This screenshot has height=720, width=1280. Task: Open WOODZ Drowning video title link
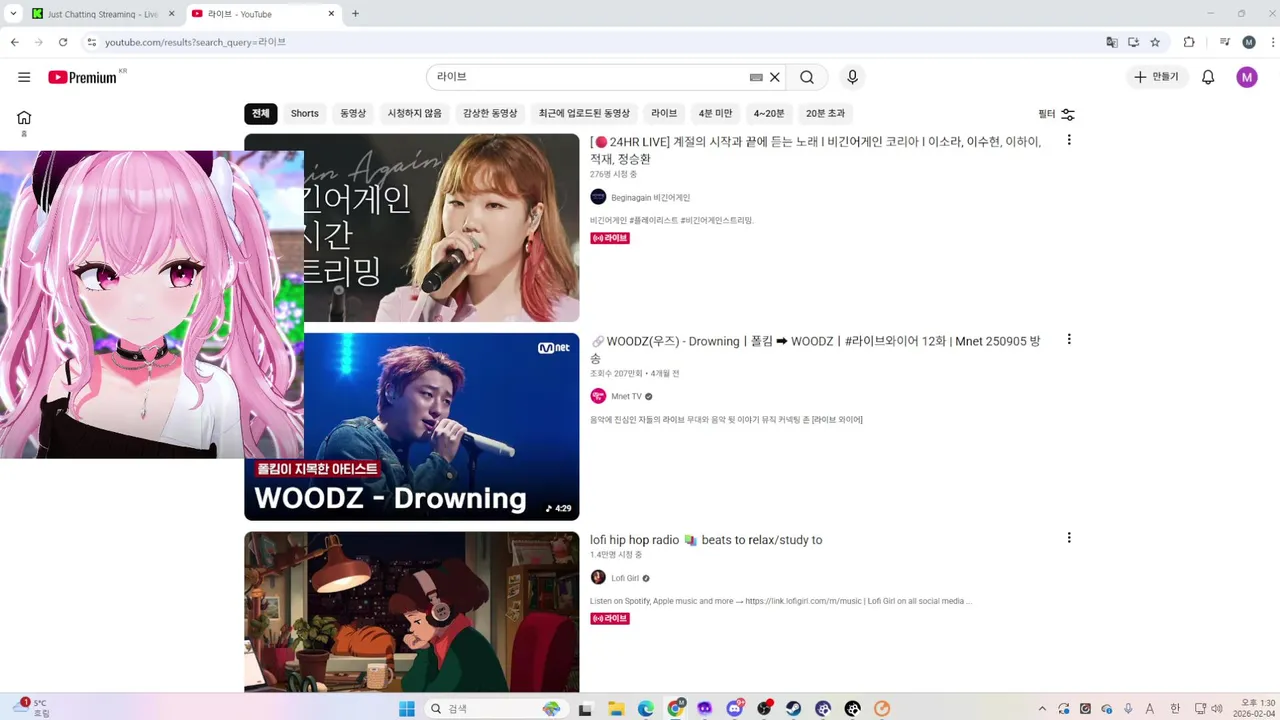[x=815, y=349]
